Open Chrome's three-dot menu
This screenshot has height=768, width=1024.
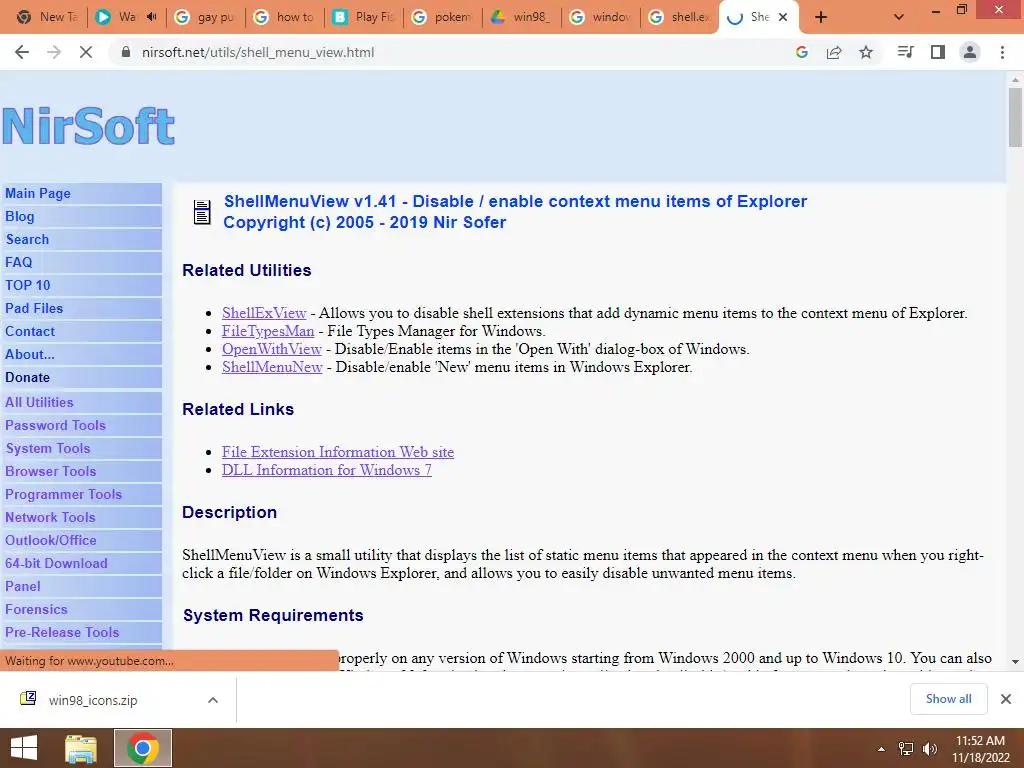point(1002,52)
